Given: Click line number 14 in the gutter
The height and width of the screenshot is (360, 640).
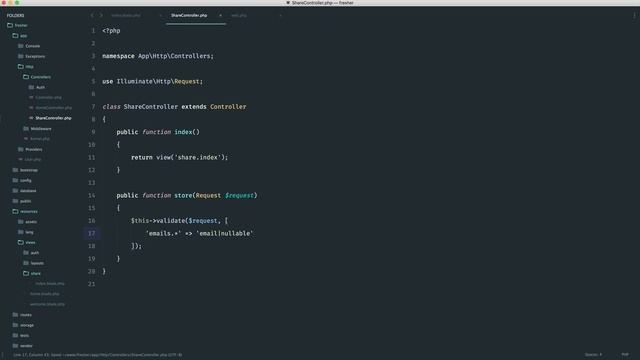Looking at the screenshot, I should (91, 196).
